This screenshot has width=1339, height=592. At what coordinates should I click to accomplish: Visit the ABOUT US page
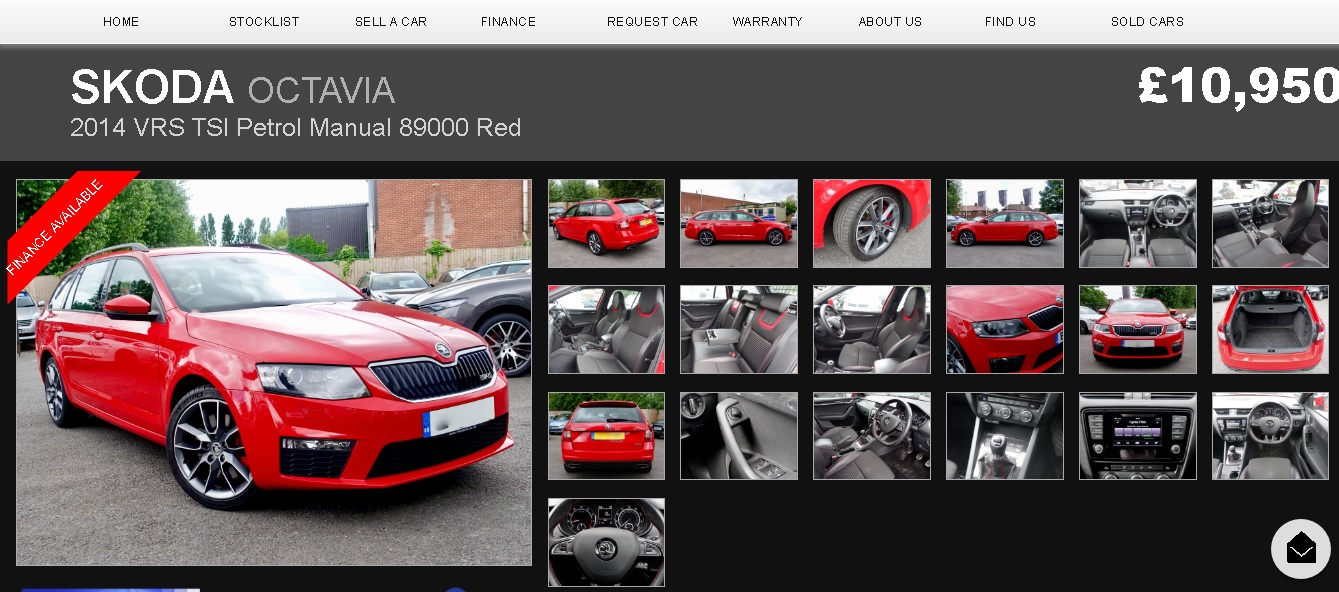pos(890,21)
